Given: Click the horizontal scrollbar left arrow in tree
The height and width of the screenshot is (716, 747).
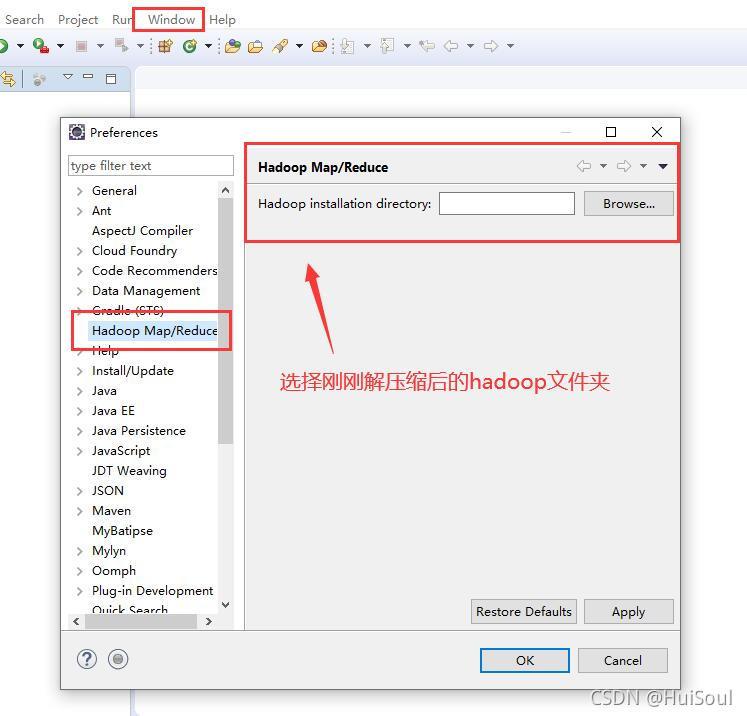Looking at the screenshot, I should click(x=76, y=621).
